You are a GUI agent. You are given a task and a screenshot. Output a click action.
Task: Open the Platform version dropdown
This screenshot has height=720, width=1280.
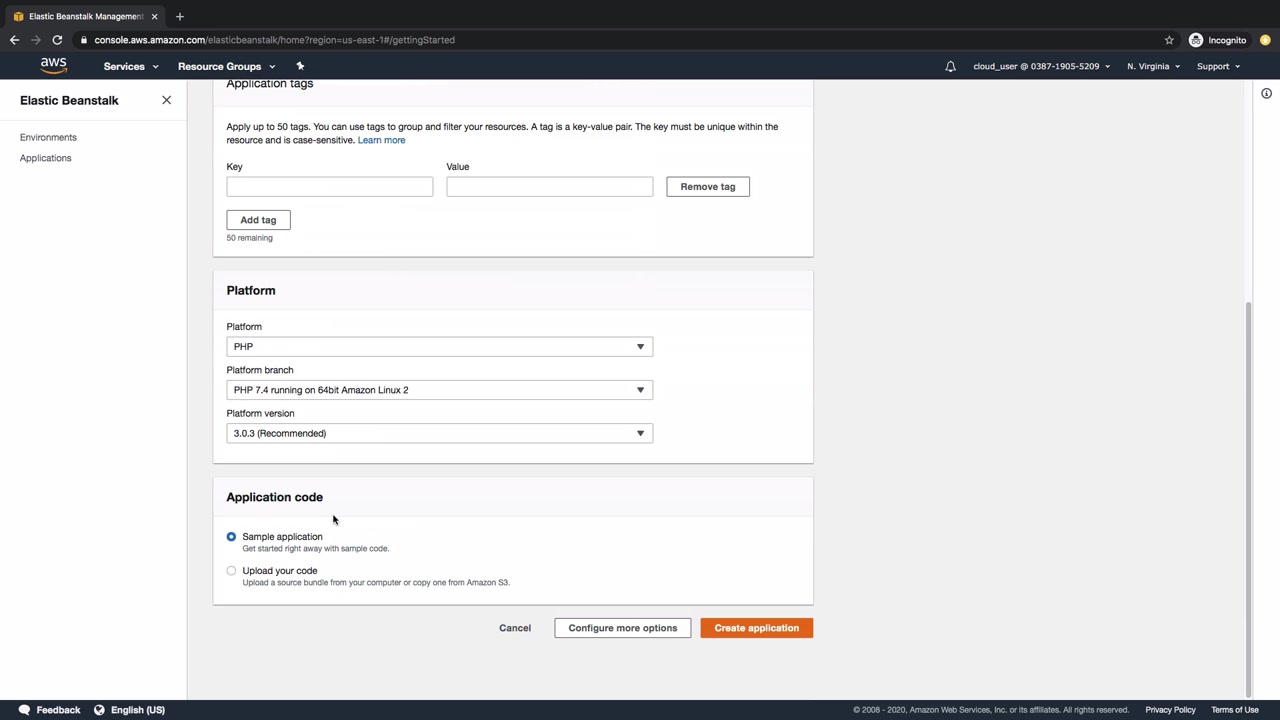click(439, 434)
